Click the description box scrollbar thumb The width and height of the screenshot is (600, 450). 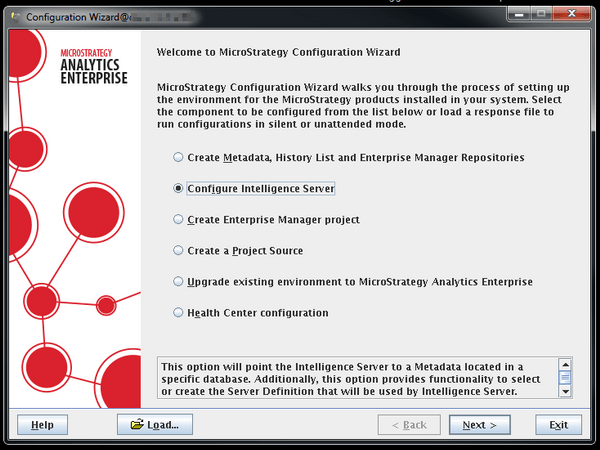point(565,378)
